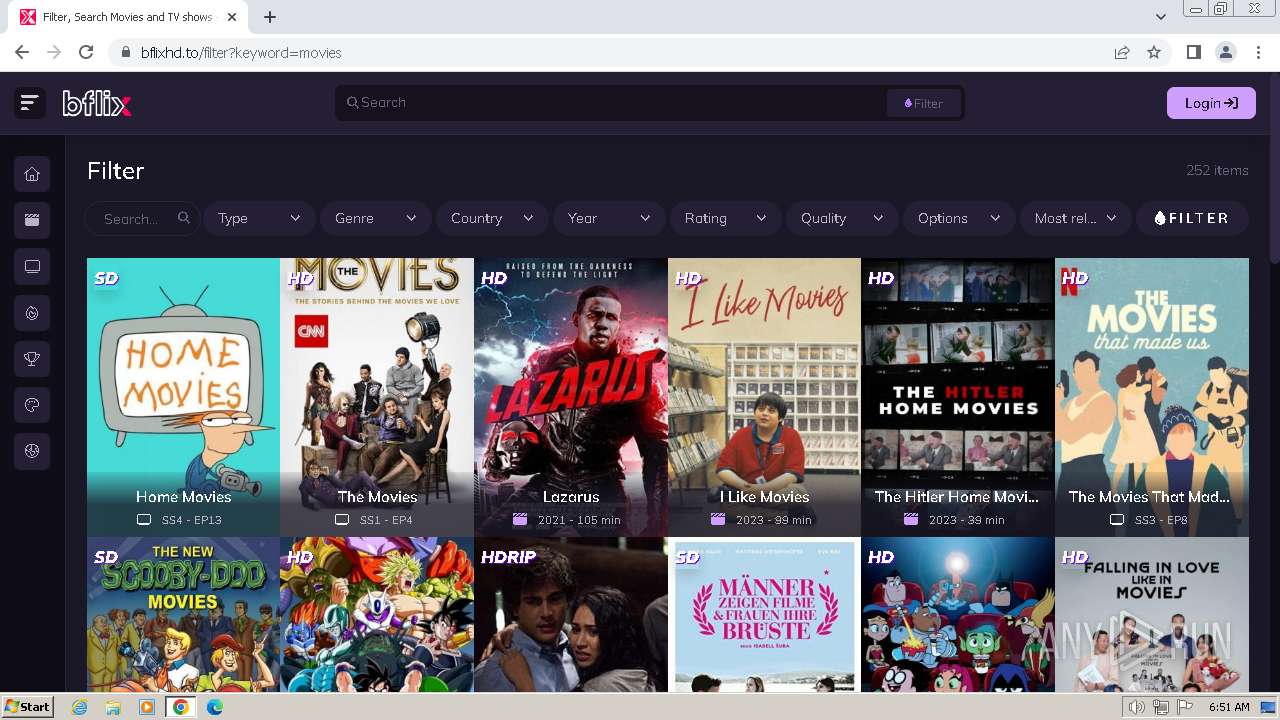Open Chrome's three-dot menu
1280x720 pixels.
(x=1257, y=52)
